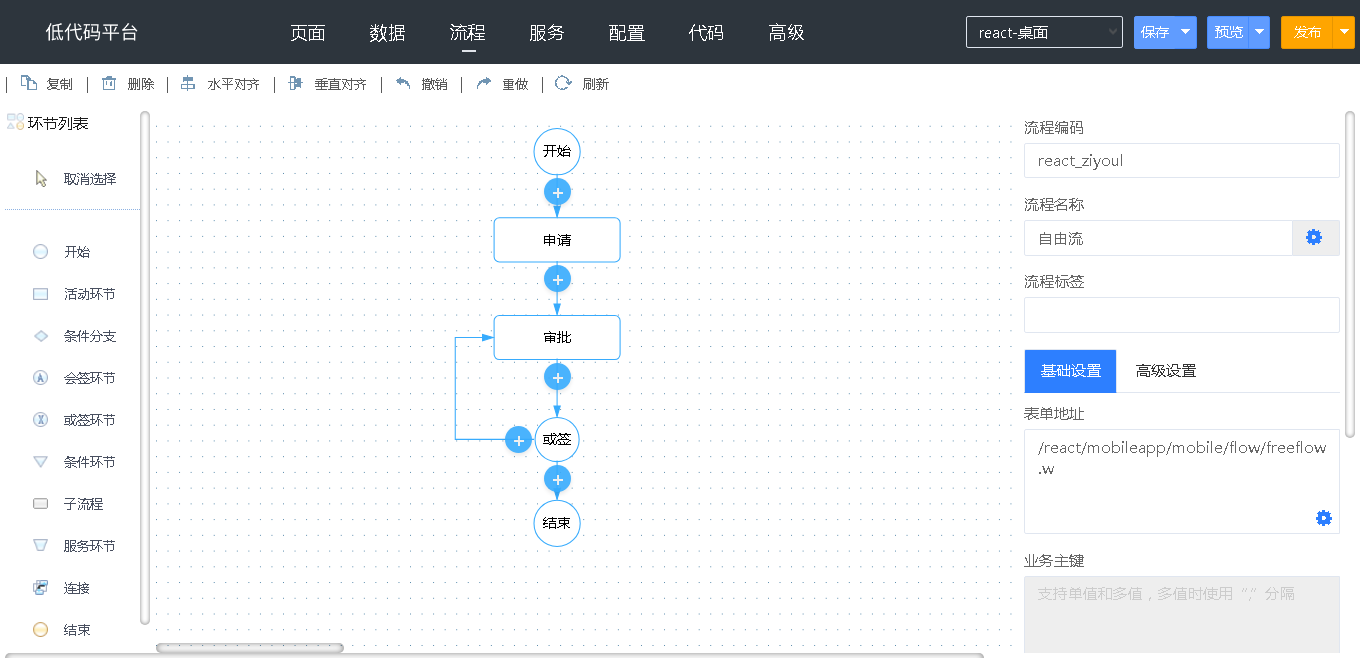Switch to the 基础设置 tab
Image resolution: width=1360 pixels, height=658 pixels.
(1070, 371)
